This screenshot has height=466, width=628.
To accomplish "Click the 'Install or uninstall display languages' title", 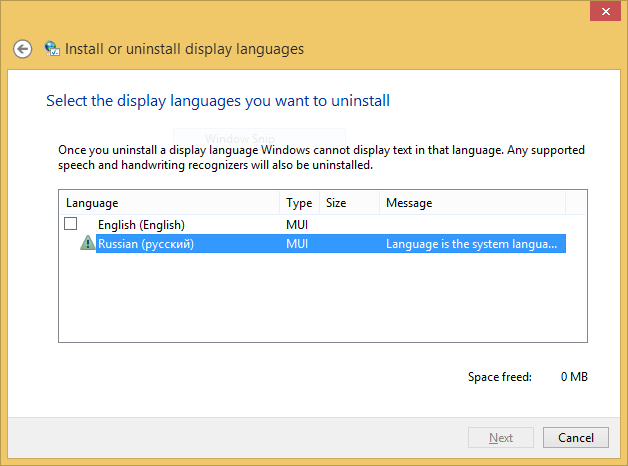I will [184, 49].
